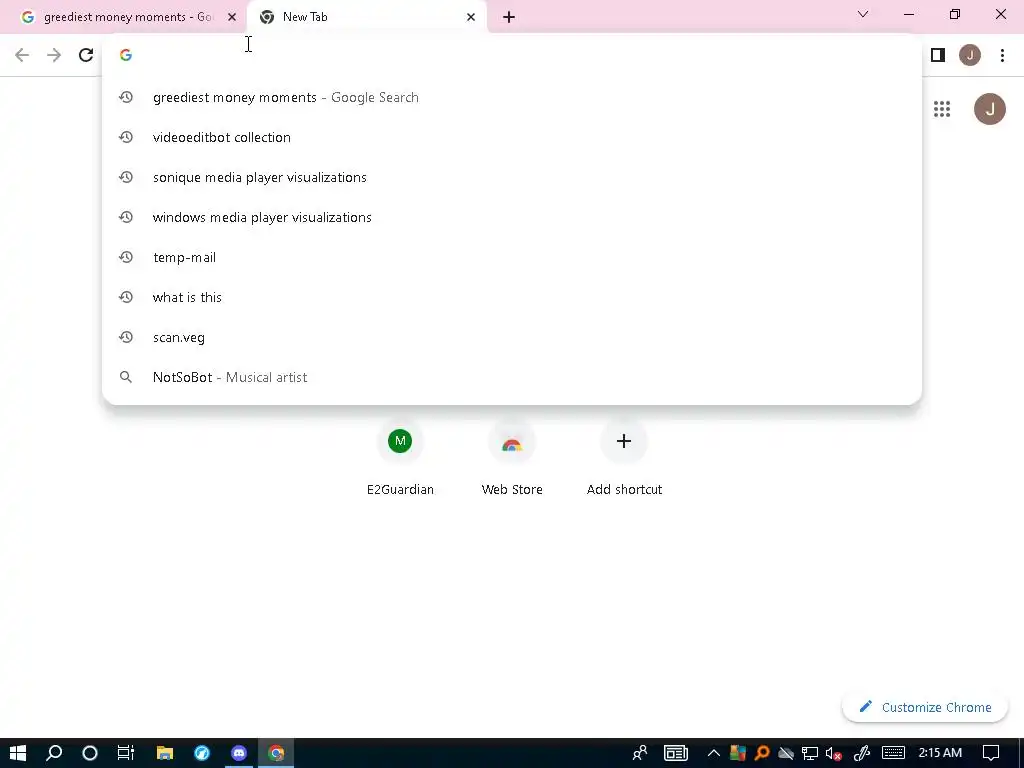Click the forward navigation arrow
The image size is (1024, 768).
point(54,56)
